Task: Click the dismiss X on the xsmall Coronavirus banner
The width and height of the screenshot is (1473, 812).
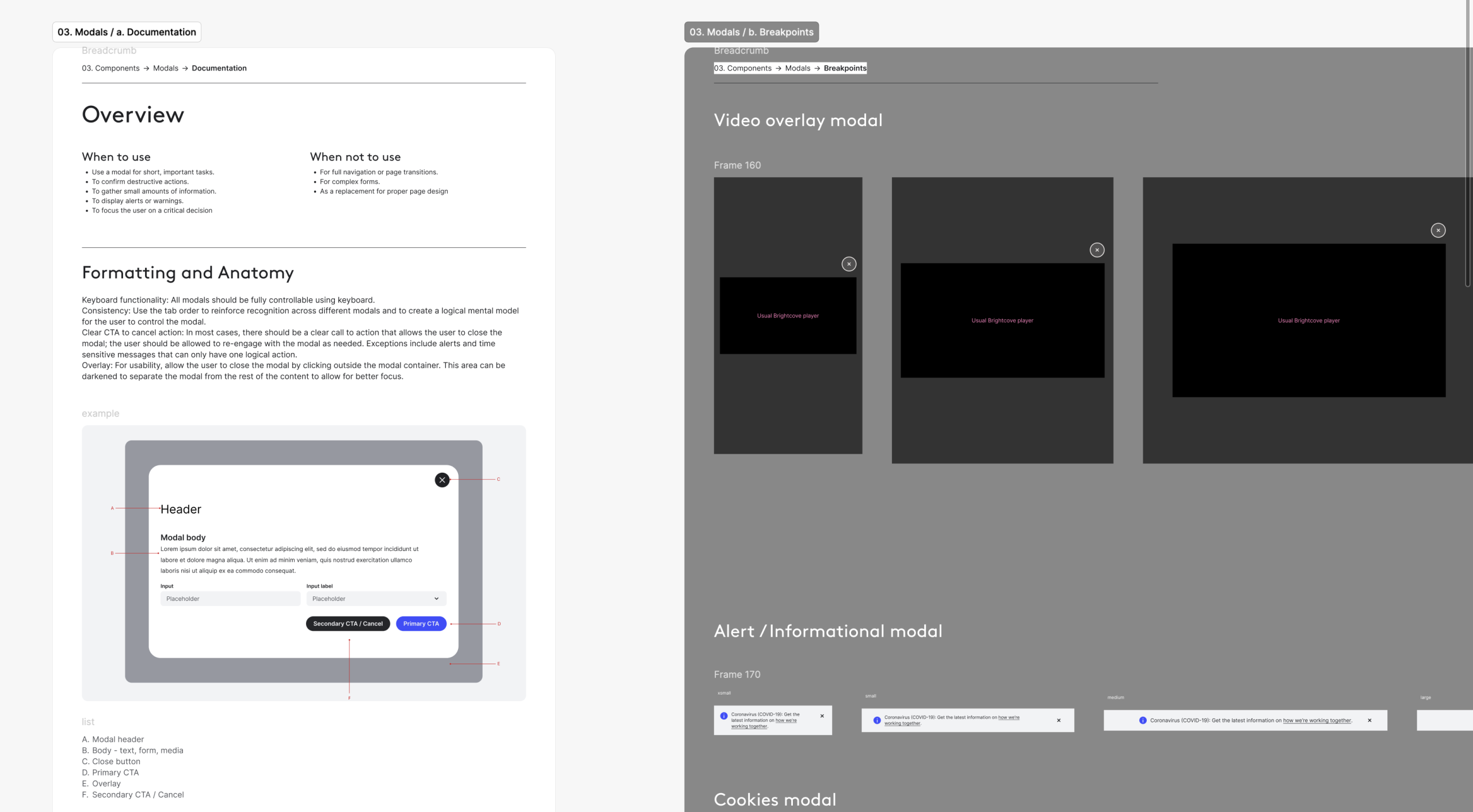Action: (x=822, y=716)
